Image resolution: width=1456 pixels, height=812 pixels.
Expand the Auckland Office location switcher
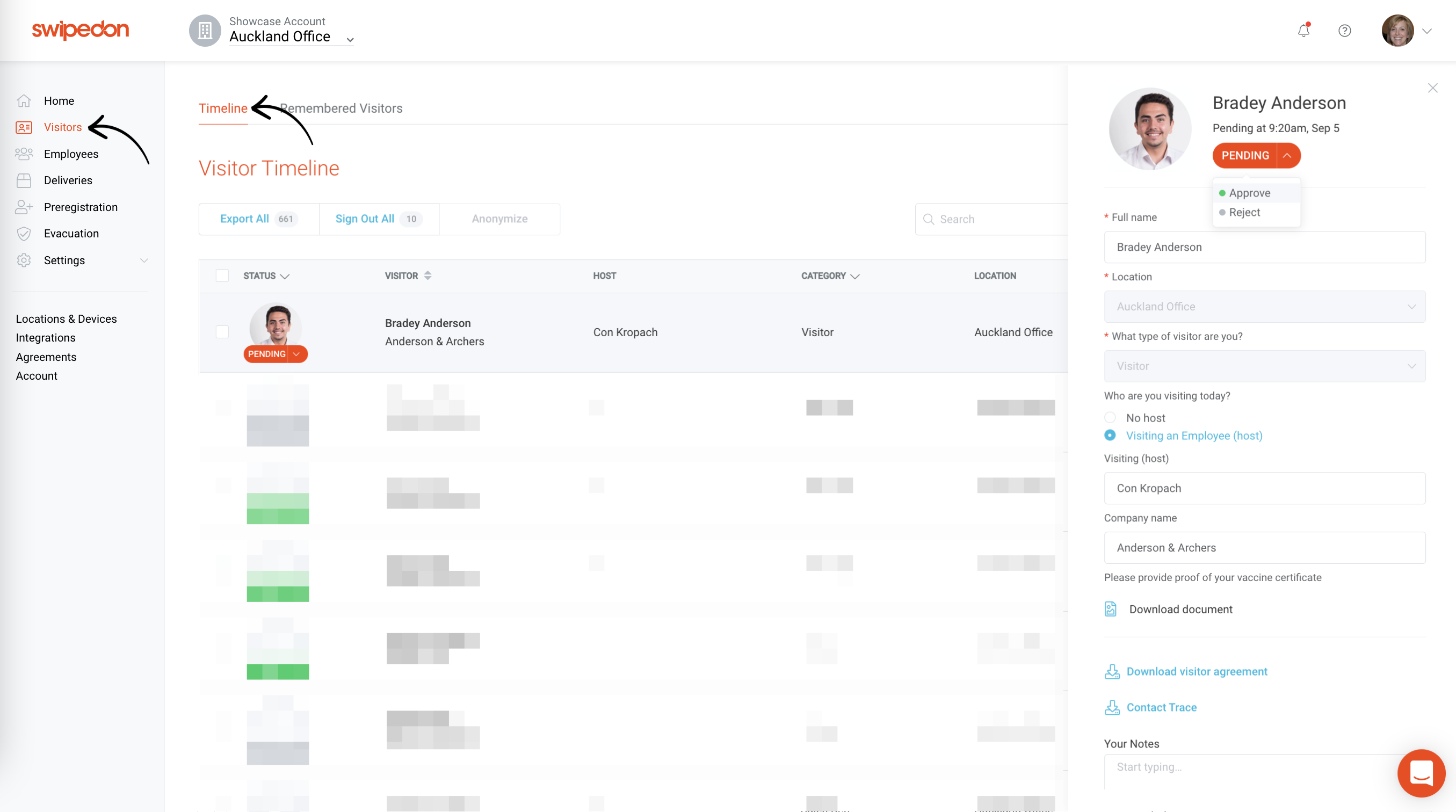[350, 40]
